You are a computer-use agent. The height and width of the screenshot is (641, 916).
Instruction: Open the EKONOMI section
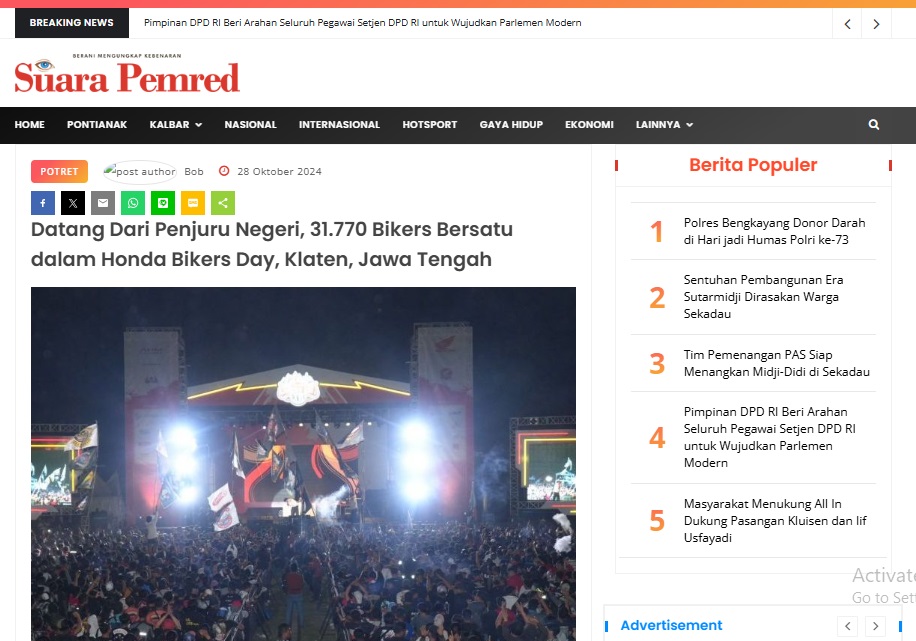589,124
